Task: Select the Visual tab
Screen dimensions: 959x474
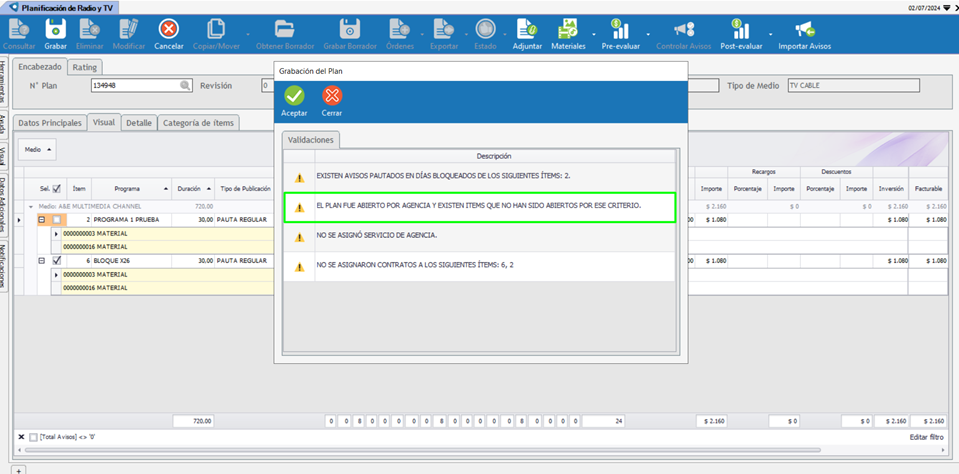Action: point(103,122)
